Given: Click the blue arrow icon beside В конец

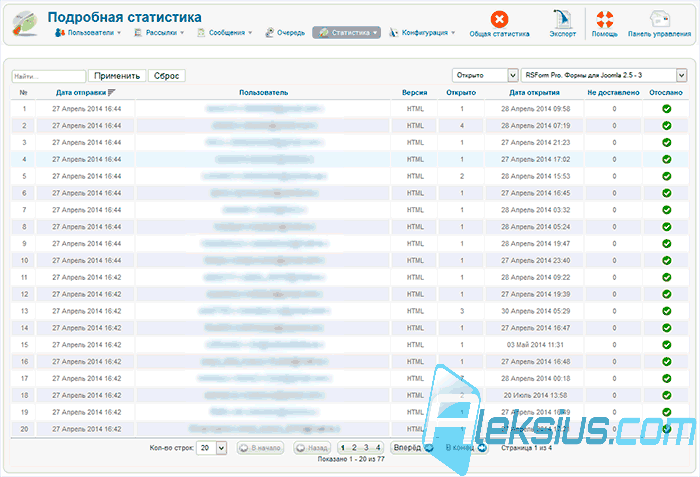Looking at the screenshot, I should 482,448.
